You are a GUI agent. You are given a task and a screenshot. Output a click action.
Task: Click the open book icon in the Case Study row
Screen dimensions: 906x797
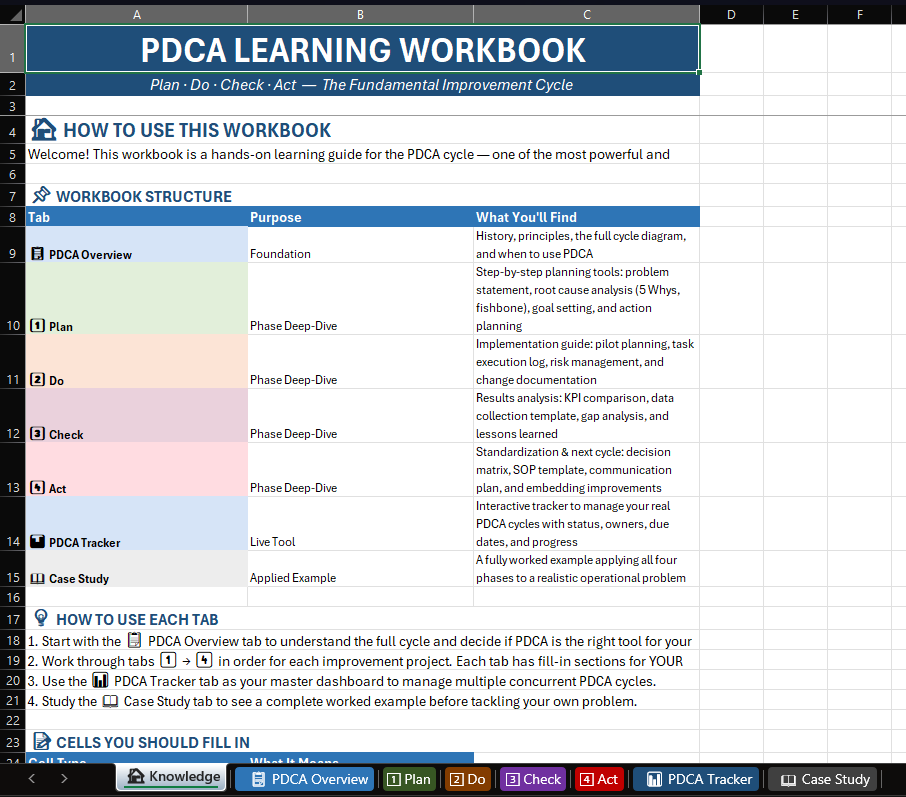tap(37, 577)
